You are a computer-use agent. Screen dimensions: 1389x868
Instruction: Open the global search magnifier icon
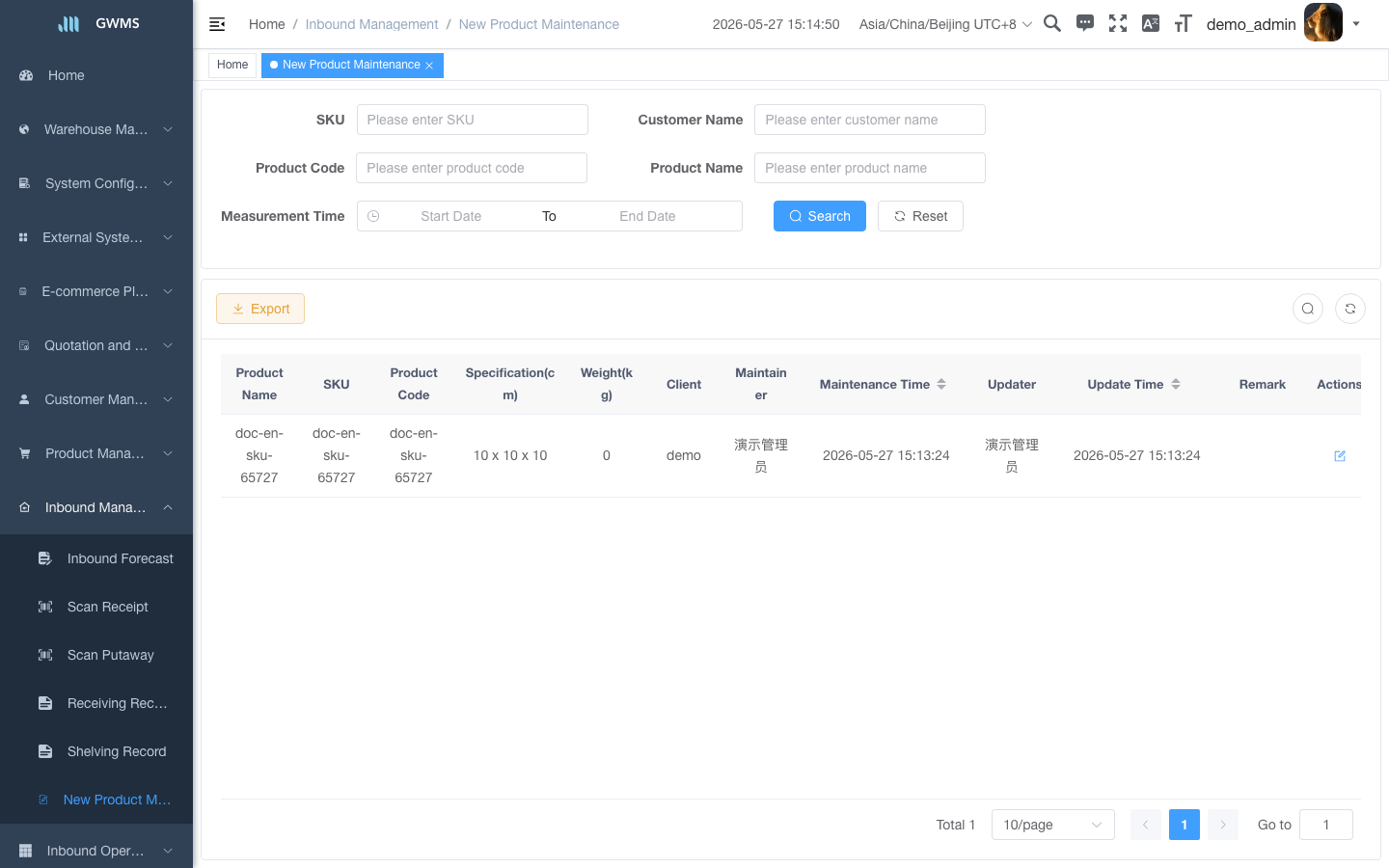1052,23
